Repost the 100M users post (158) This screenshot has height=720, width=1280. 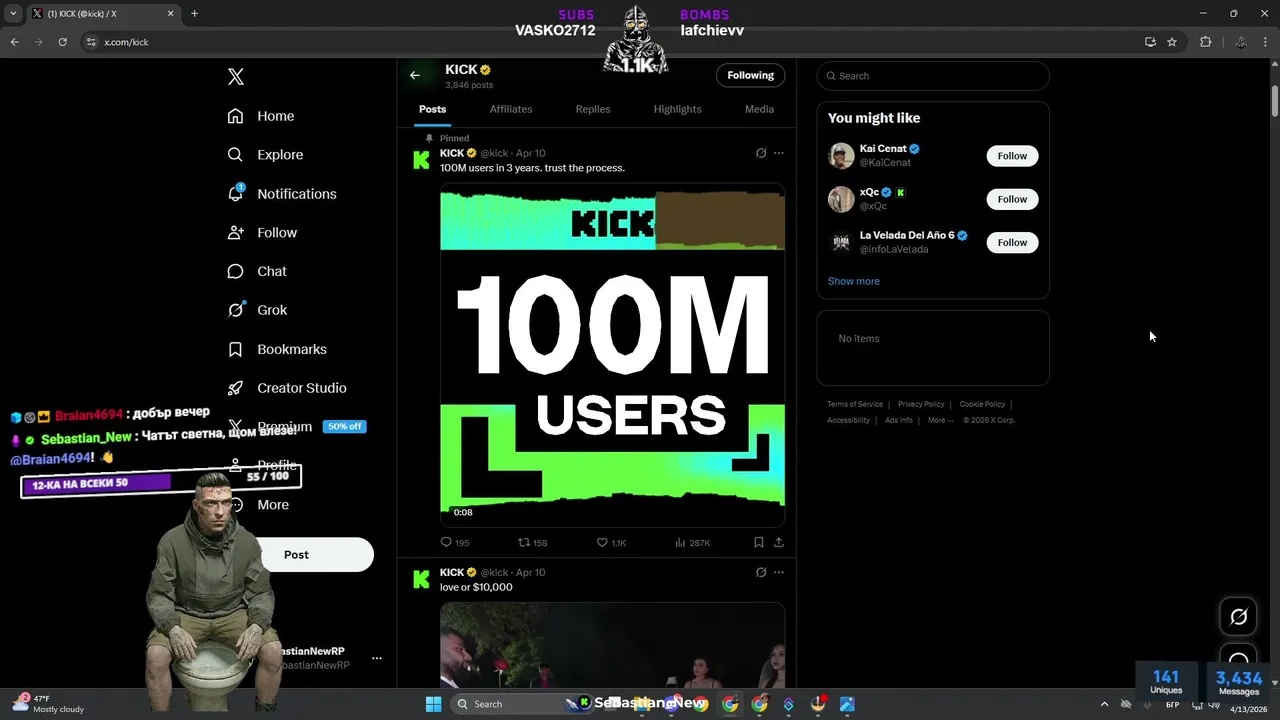tap(532, 542)
